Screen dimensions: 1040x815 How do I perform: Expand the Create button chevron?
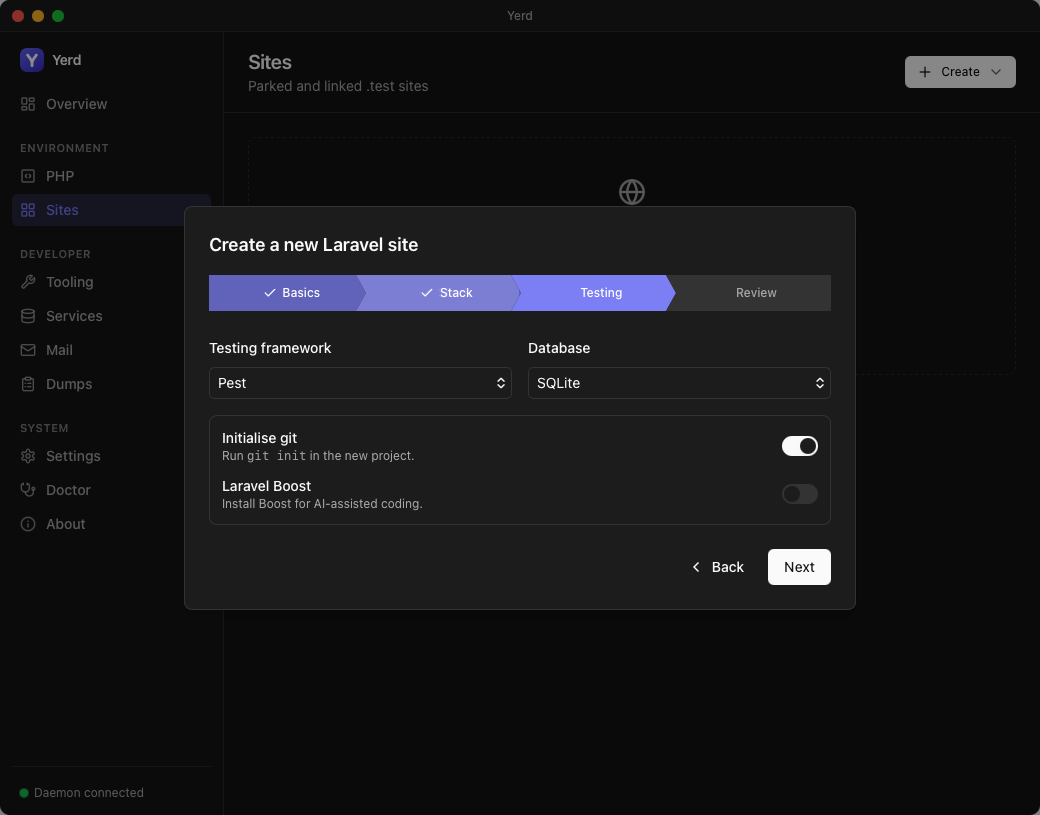996,72
